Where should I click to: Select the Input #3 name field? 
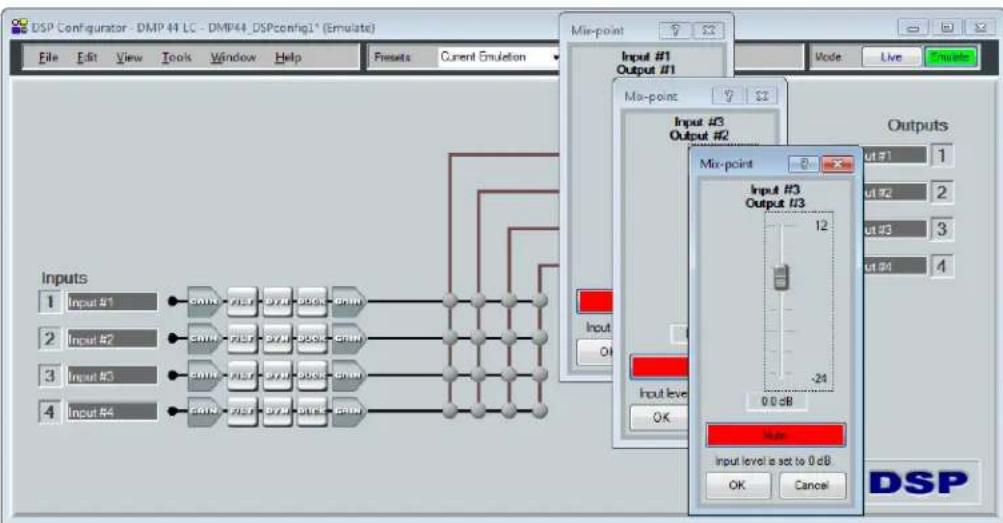[x=112, y=376]
